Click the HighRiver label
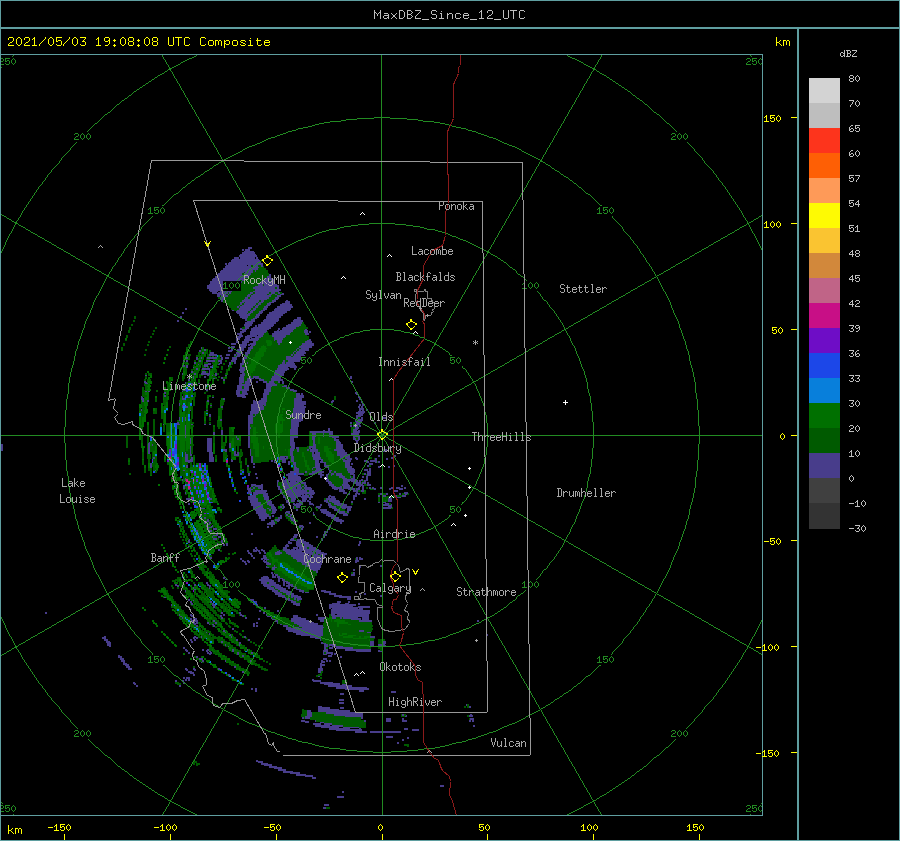 click(x=415, y=702)
